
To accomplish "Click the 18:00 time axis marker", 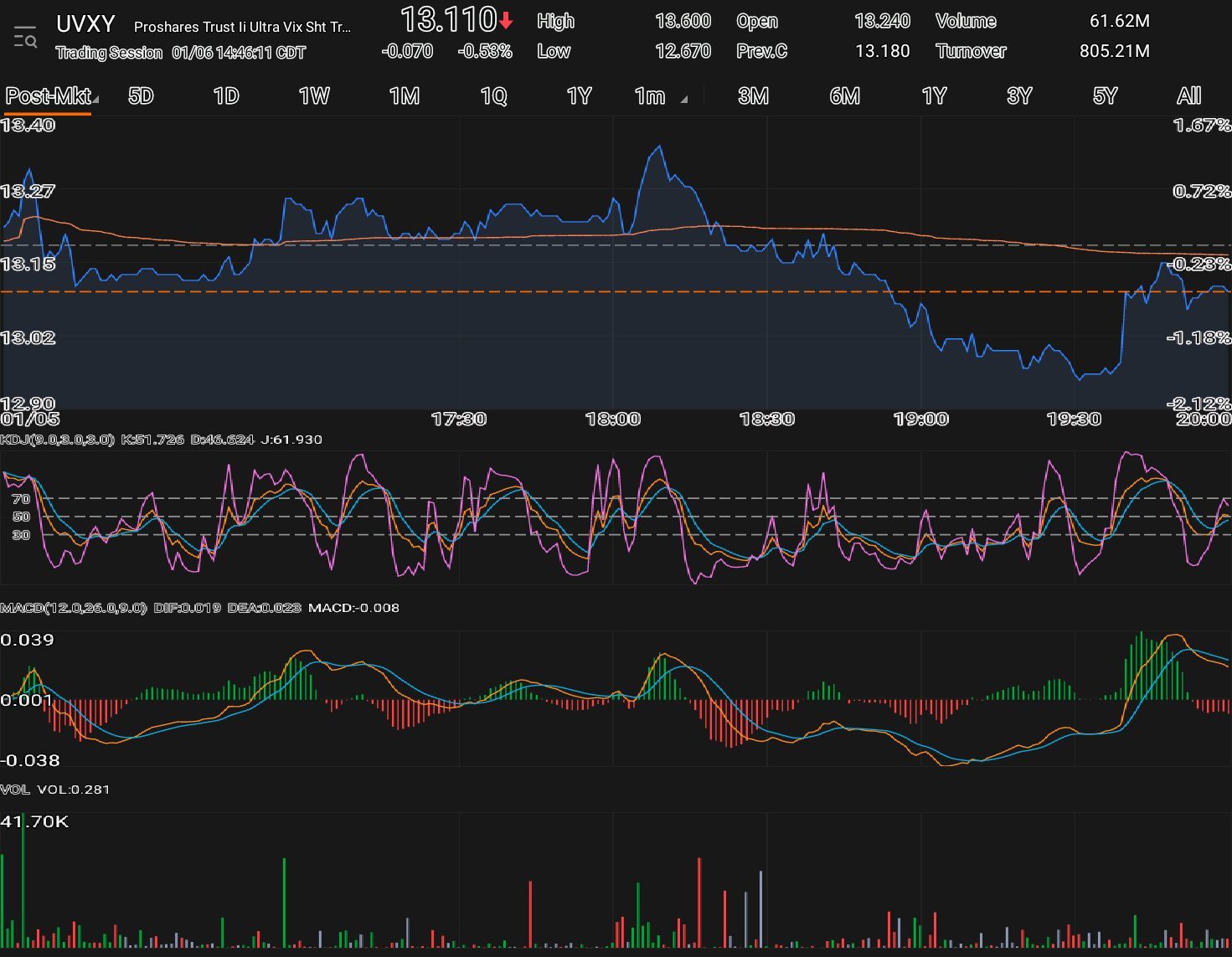I will coord(612,419).
